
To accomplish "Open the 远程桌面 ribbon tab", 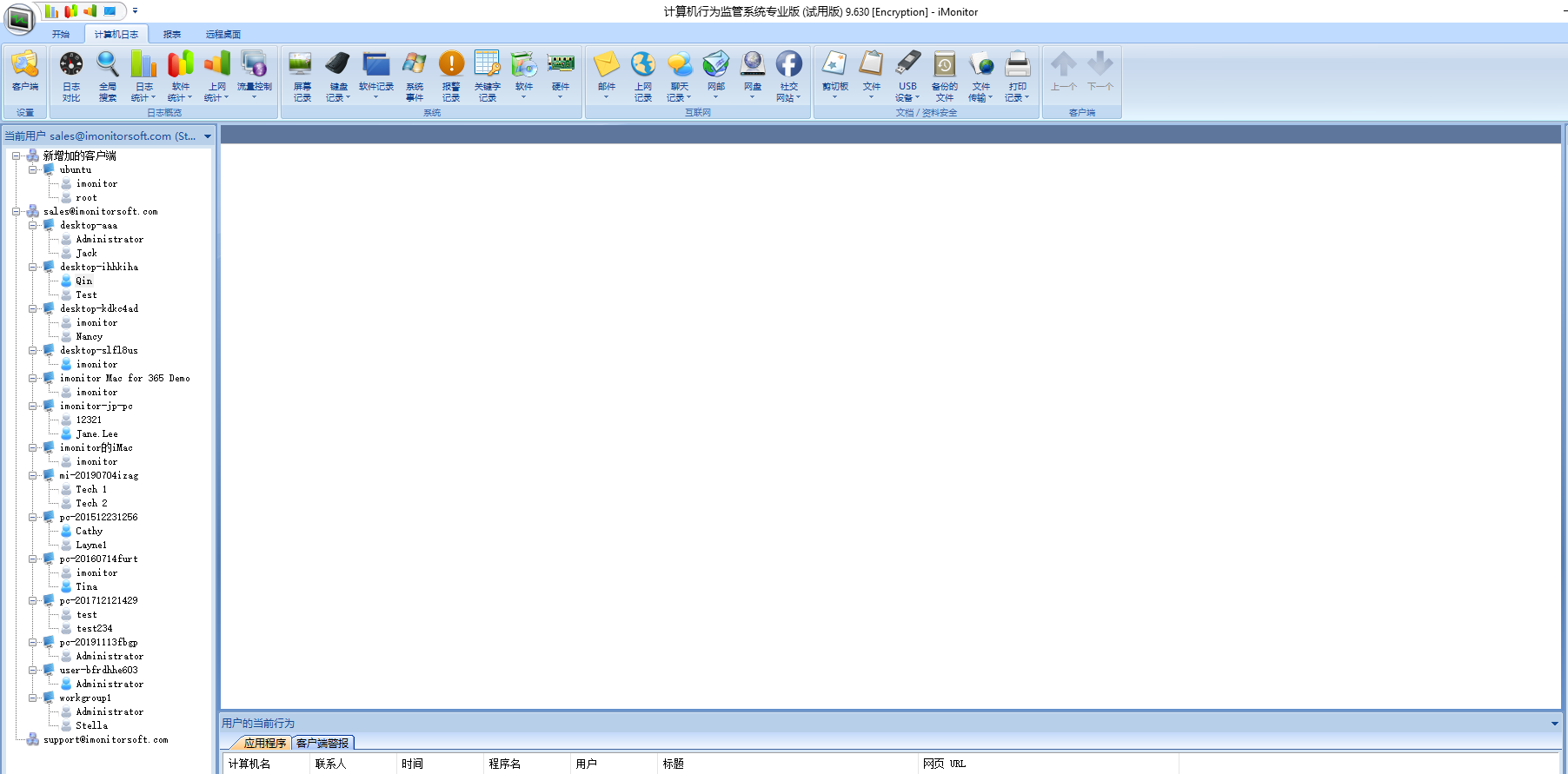I will coord(223,34).
